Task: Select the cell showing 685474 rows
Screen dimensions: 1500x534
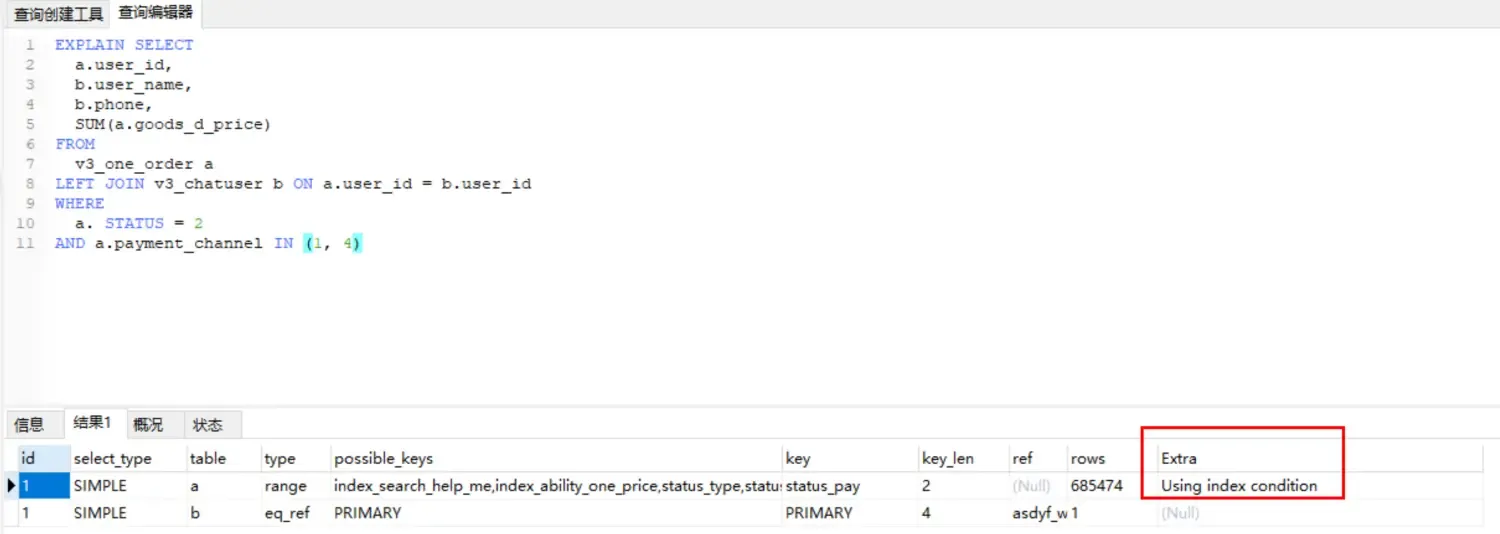Action: coord(1096,486)
